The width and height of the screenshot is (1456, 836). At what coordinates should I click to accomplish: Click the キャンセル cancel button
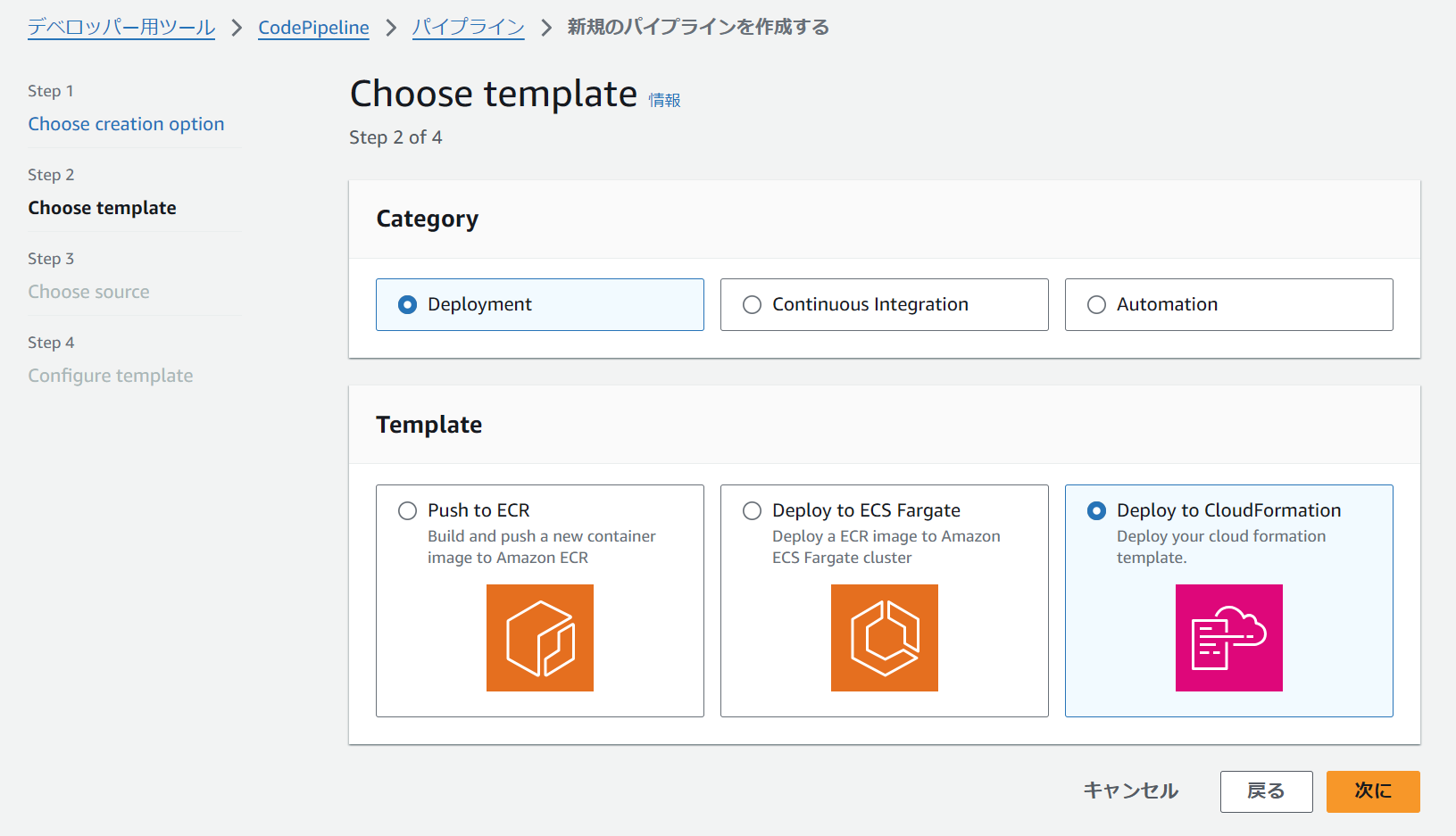(x=1130, y=791)
